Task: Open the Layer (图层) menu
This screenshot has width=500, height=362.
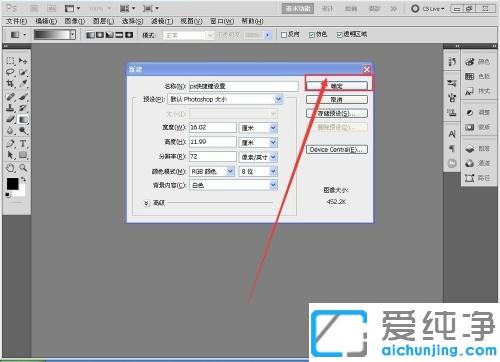Action: (x=103, y=21)
